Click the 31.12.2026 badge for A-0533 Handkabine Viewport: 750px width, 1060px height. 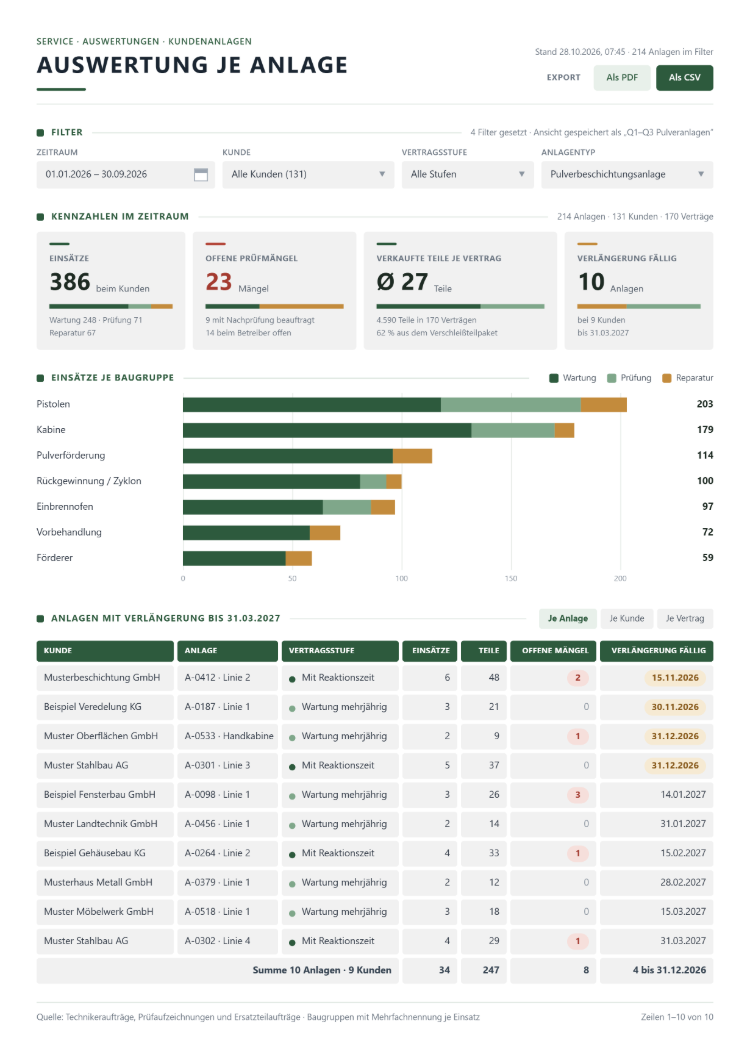point(675,736)
